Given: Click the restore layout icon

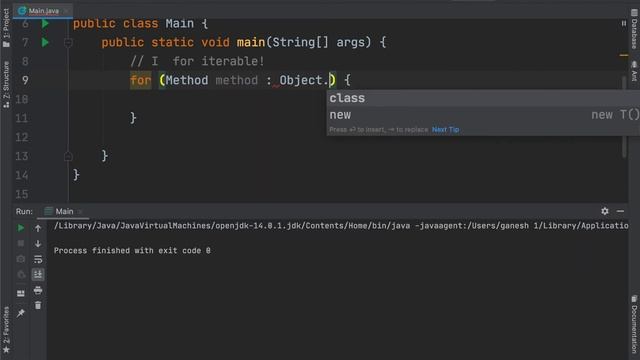Looking at the screenshot, I should (21, 293).
